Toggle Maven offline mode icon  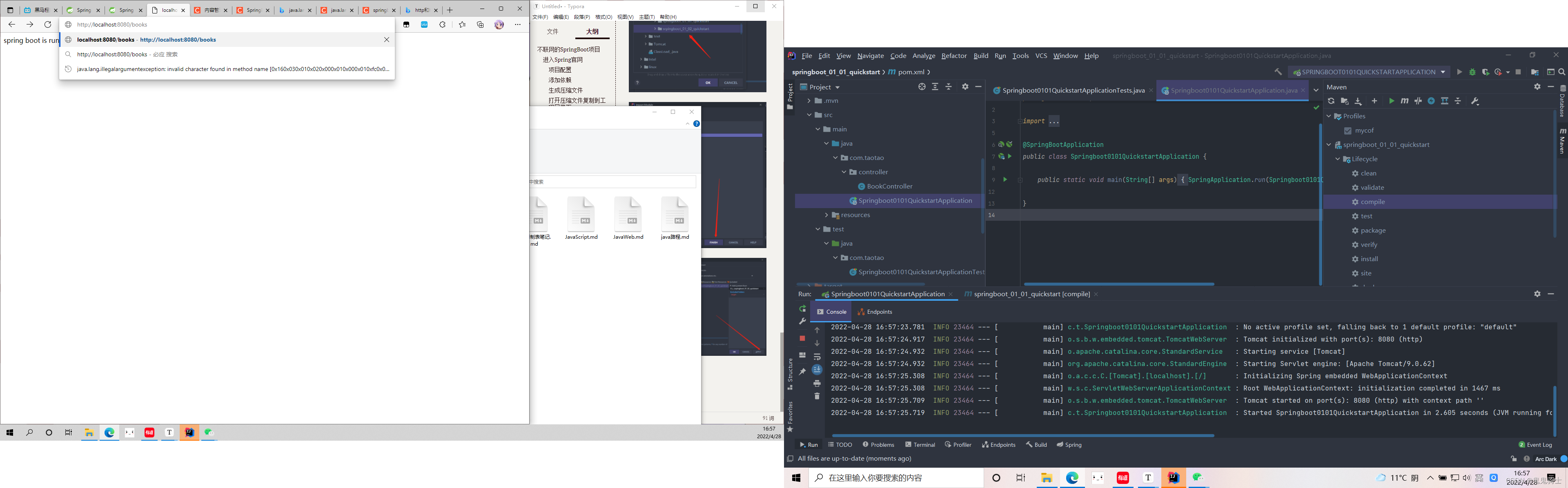pyautogui.click(x=1418, y=101)
